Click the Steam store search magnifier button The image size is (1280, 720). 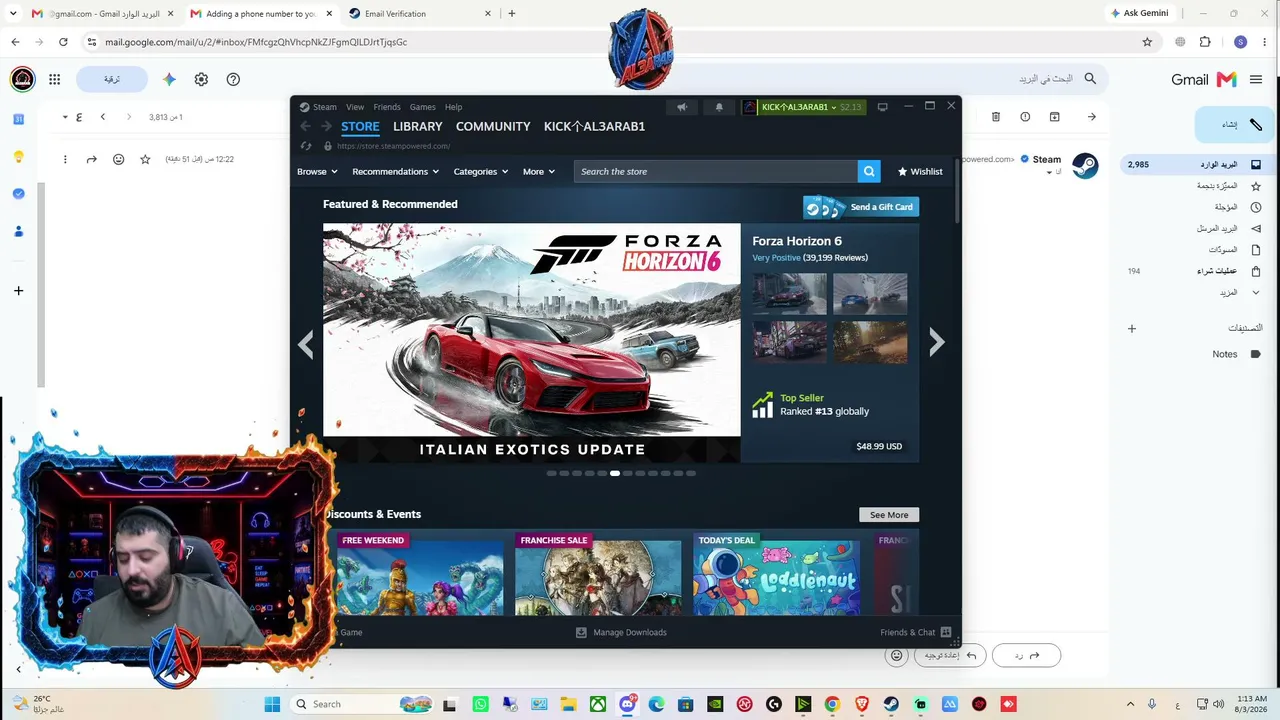pos(869,171)
